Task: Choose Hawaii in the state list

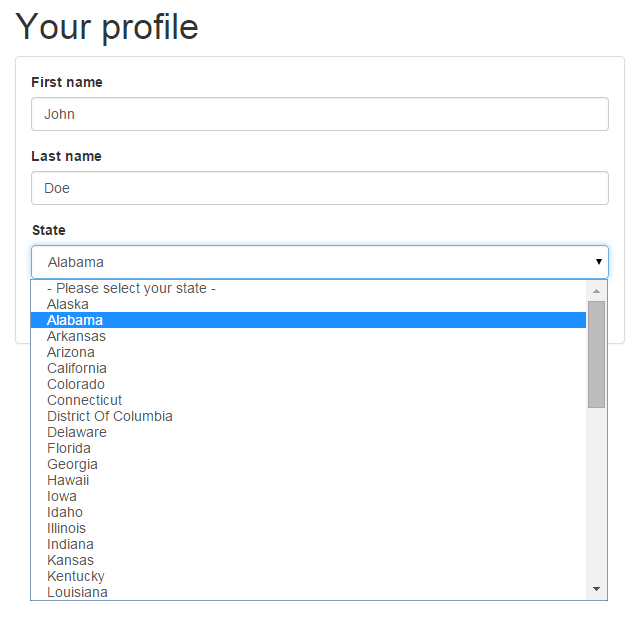Action: 308,480
